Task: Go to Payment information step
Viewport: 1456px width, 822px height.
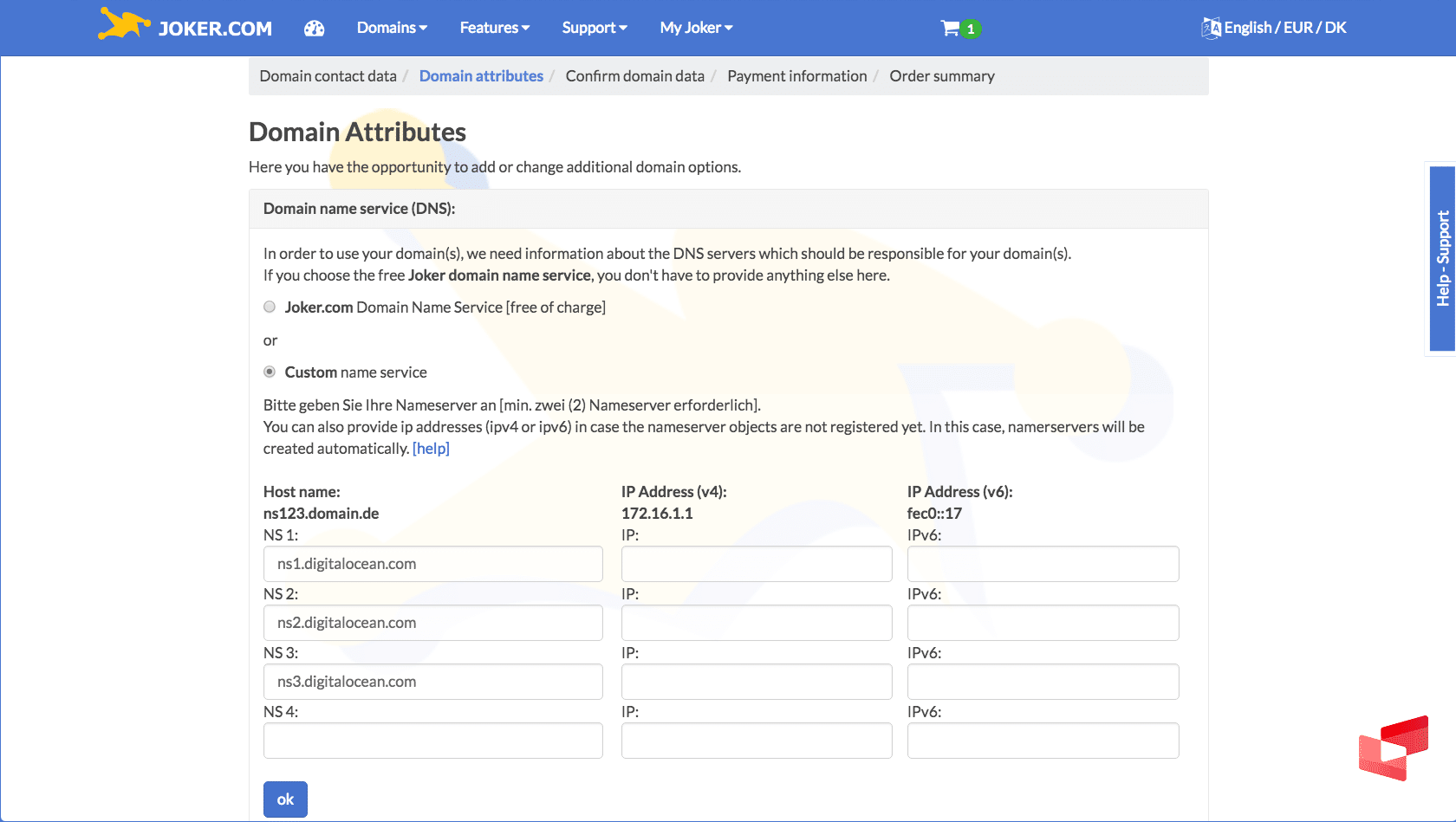Action: click(x=797, y=76)
